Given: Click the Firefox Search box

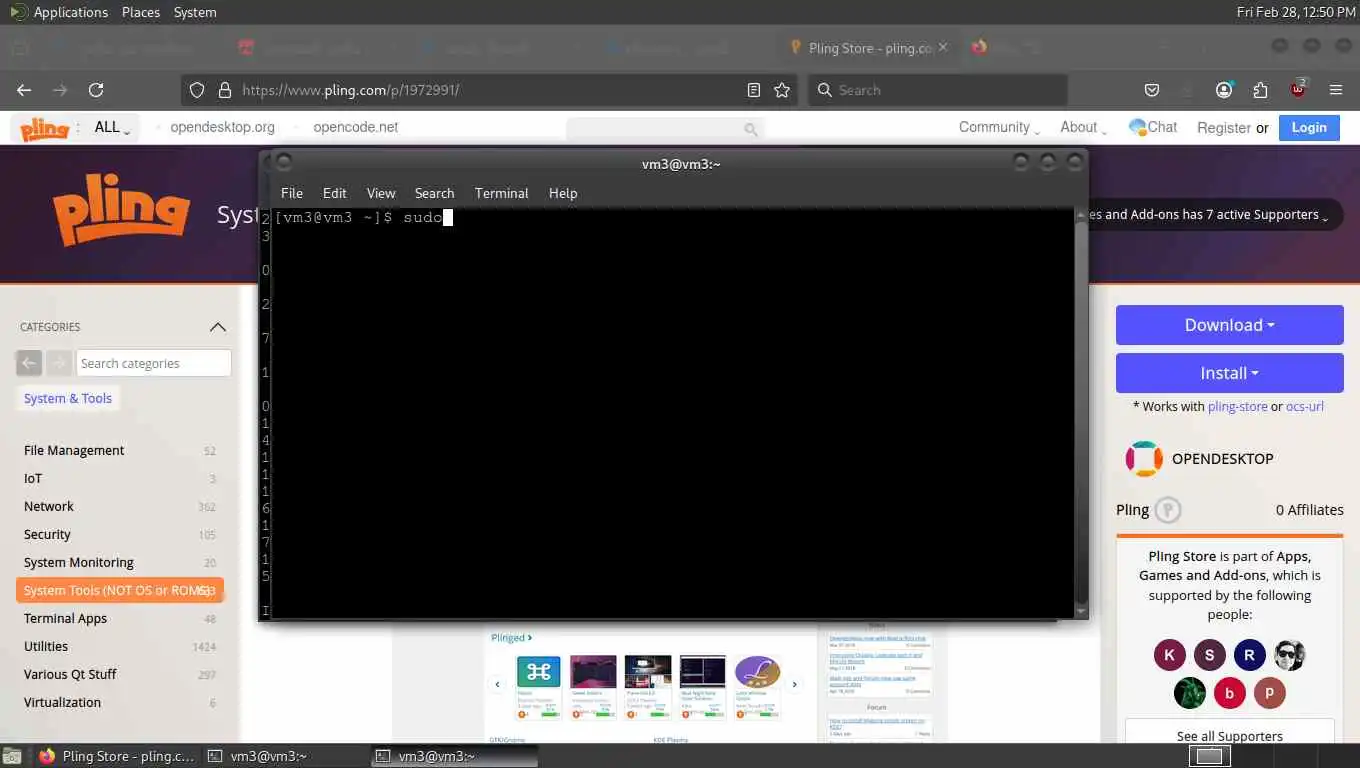Looking at the screenshot, I should (937, 90).
